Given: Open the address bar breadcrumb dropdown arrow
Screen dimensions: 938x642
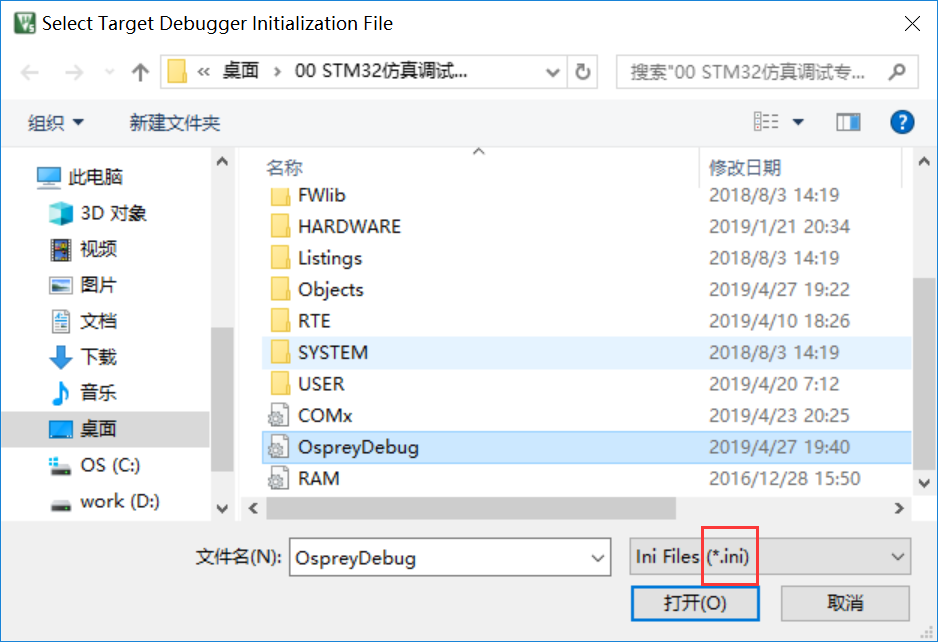Looking at the screenshot, I should tap(553, 71).
